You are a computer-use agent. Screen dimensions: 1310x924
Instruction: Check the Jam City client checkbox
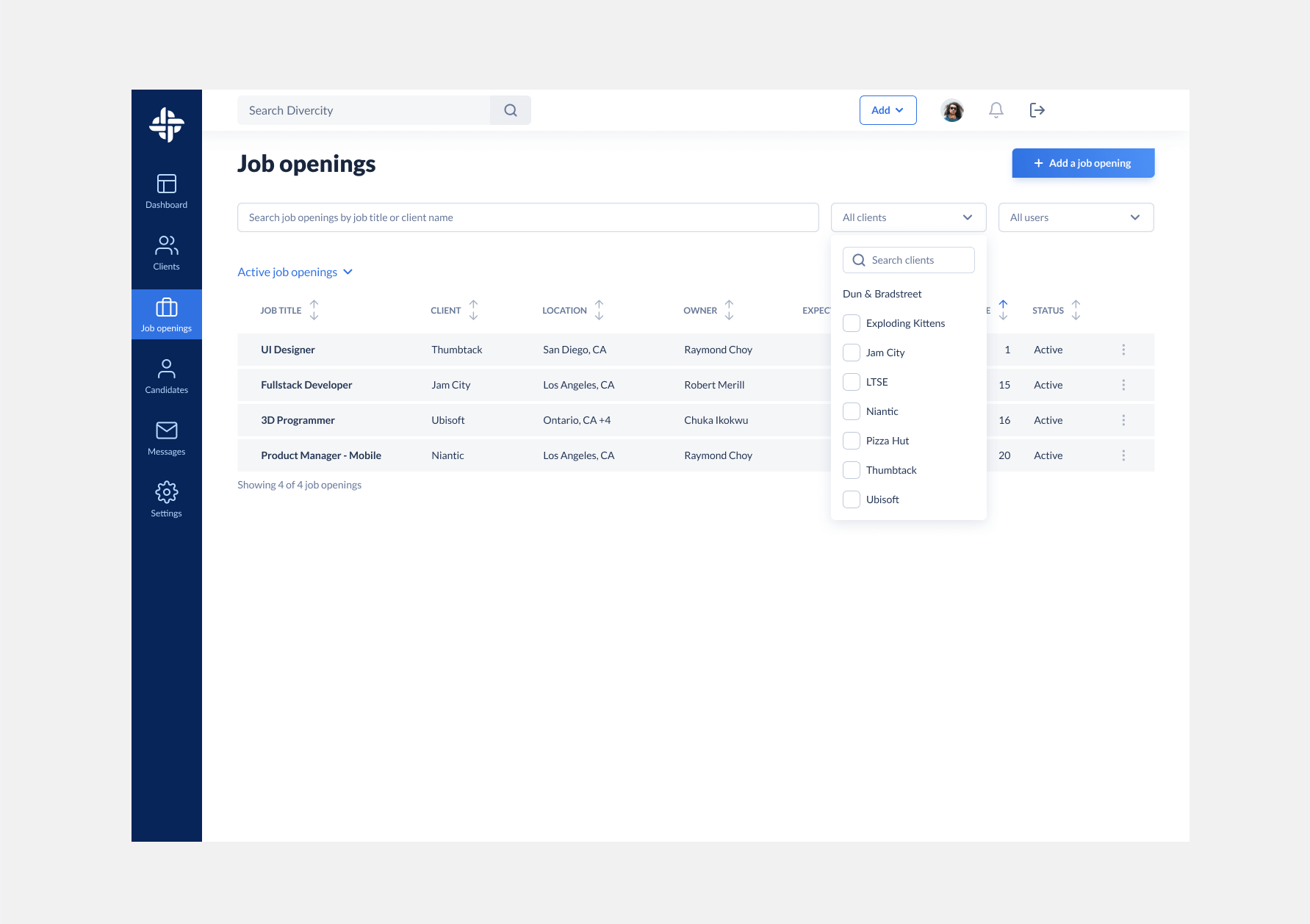(852, 353)
